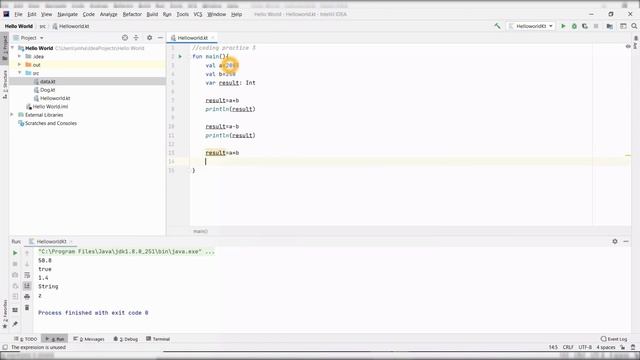This screenshot has height=360, width=640.
Task: Click the locate file target icon in Project panel
Action: (125, 38)
